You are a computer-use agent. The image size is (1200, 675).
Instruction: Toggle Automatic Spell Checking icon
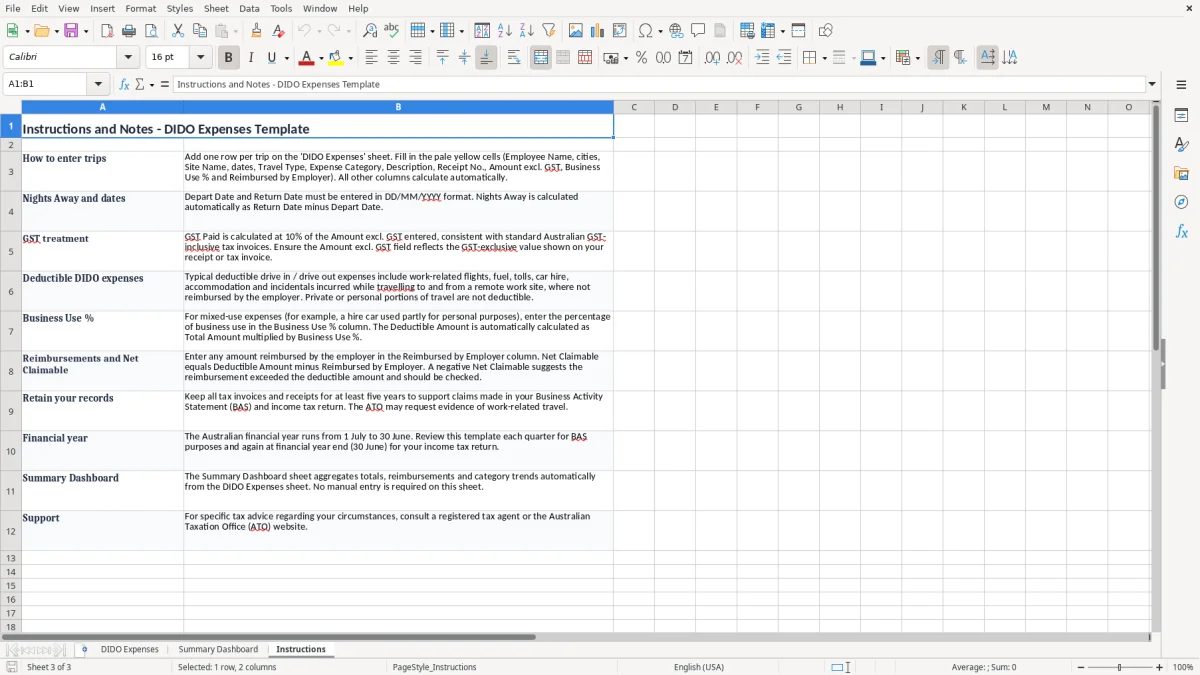tap(392, 31)
